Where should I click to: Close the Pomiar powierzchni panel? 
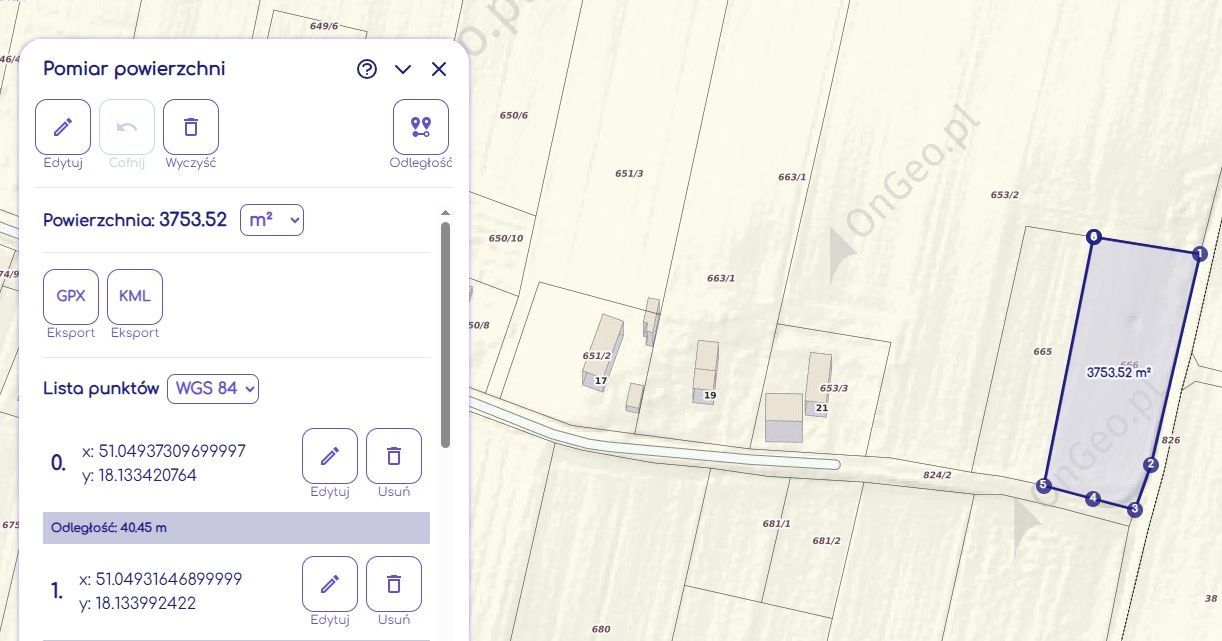click(x=439, y=69)
